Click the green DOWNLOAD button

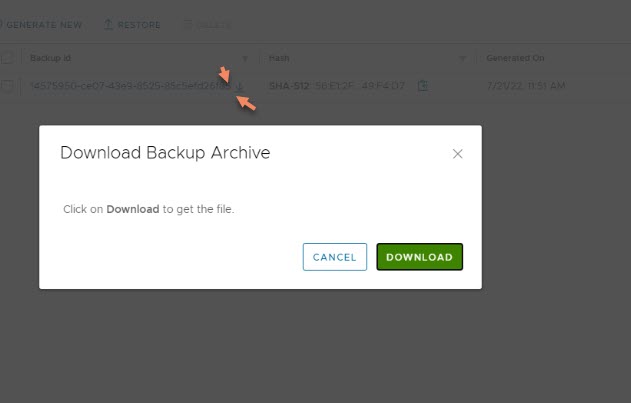click(x=419, y=257)
